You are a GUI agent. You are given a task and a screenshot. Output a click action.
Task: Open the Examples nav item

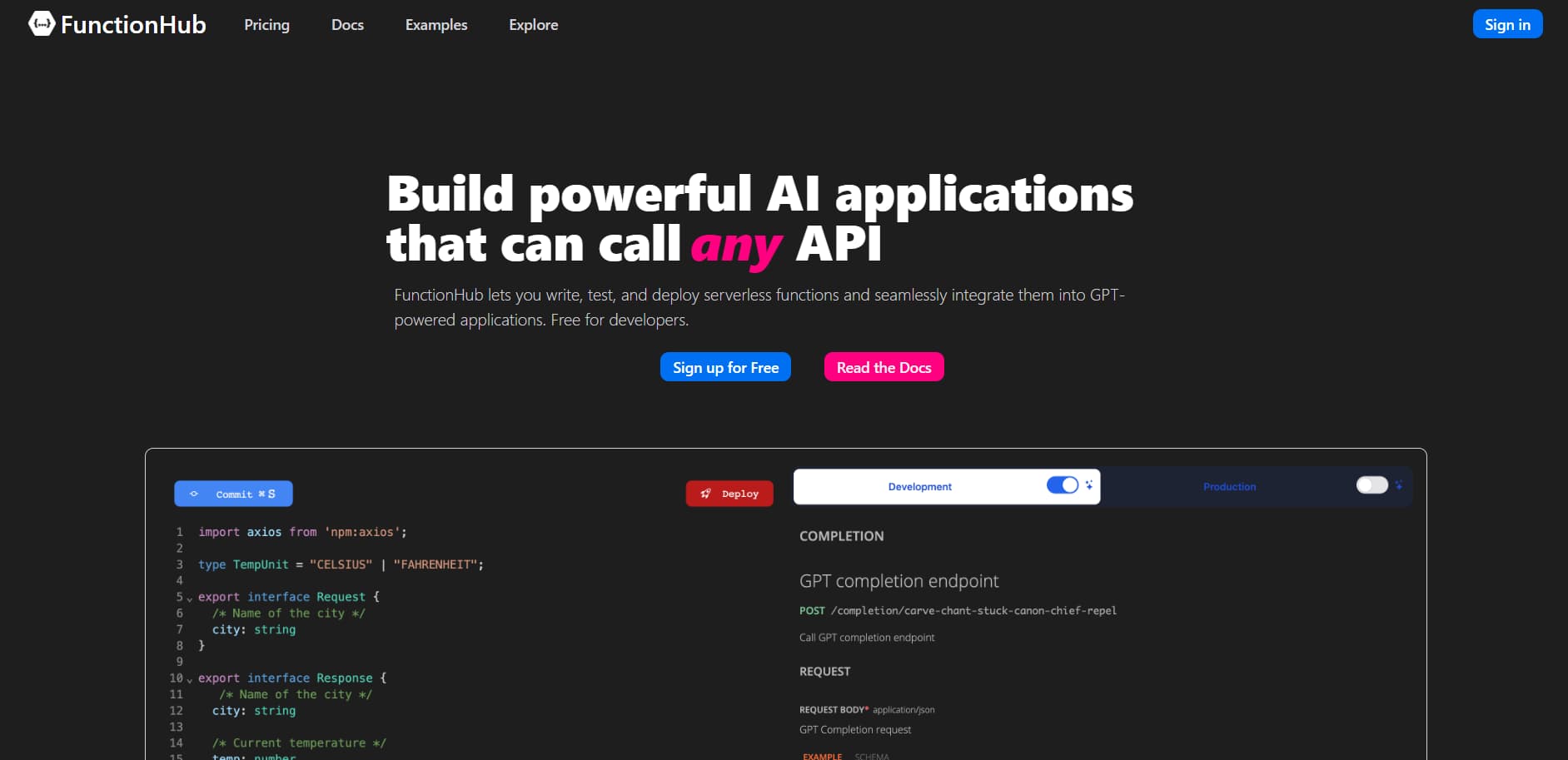[436, 25]
